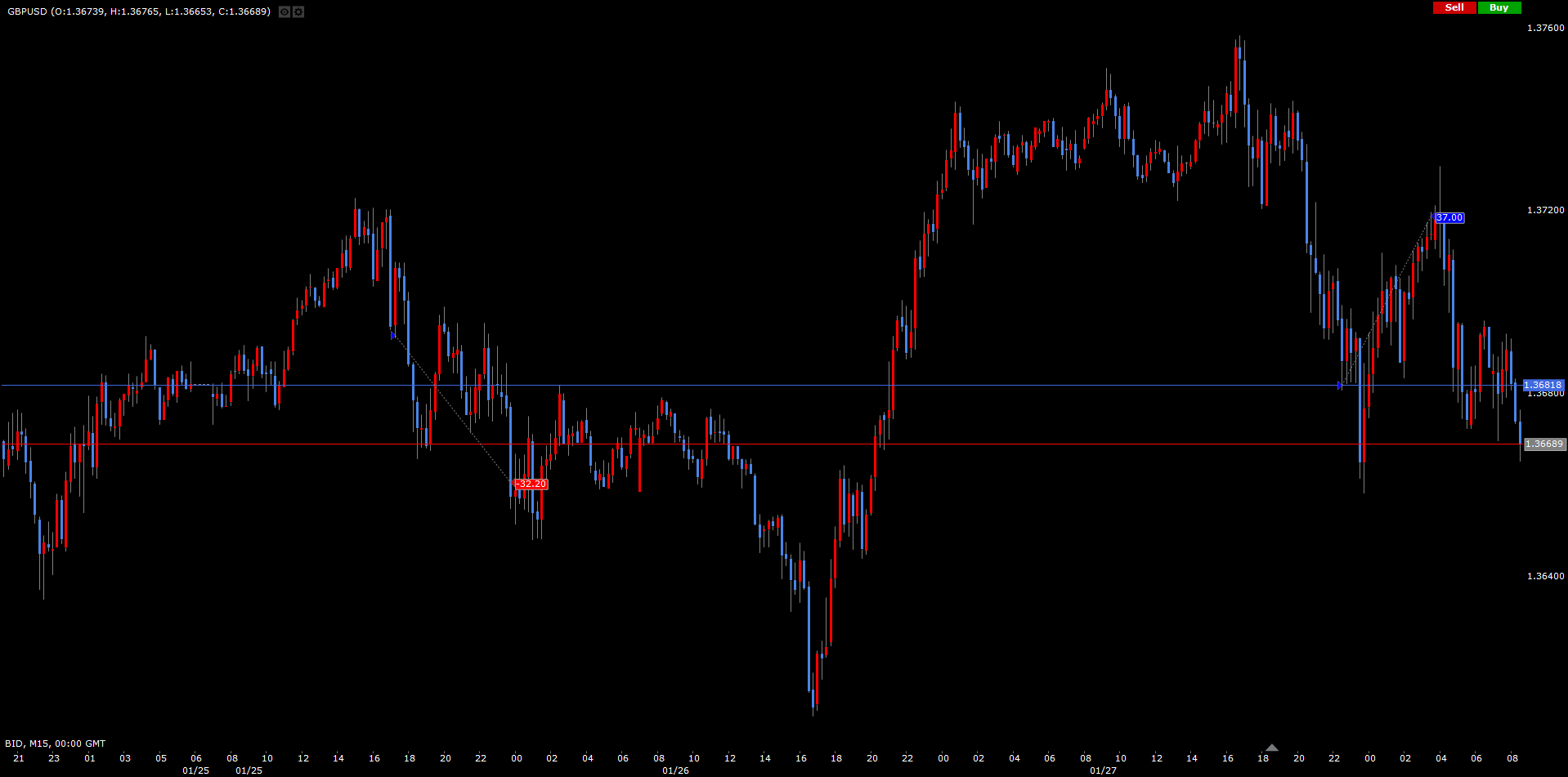Click the BID, M15 timeframe label
Viewport: 1568px width, 777px height.
point(55,744)
